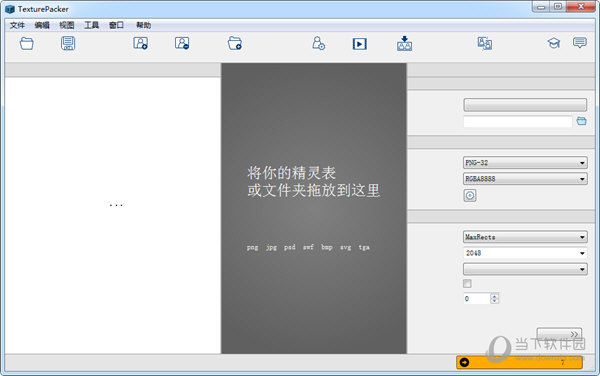Click the 'svg' format label
This screenshot has width=600, height=376.
click(346, 247)
